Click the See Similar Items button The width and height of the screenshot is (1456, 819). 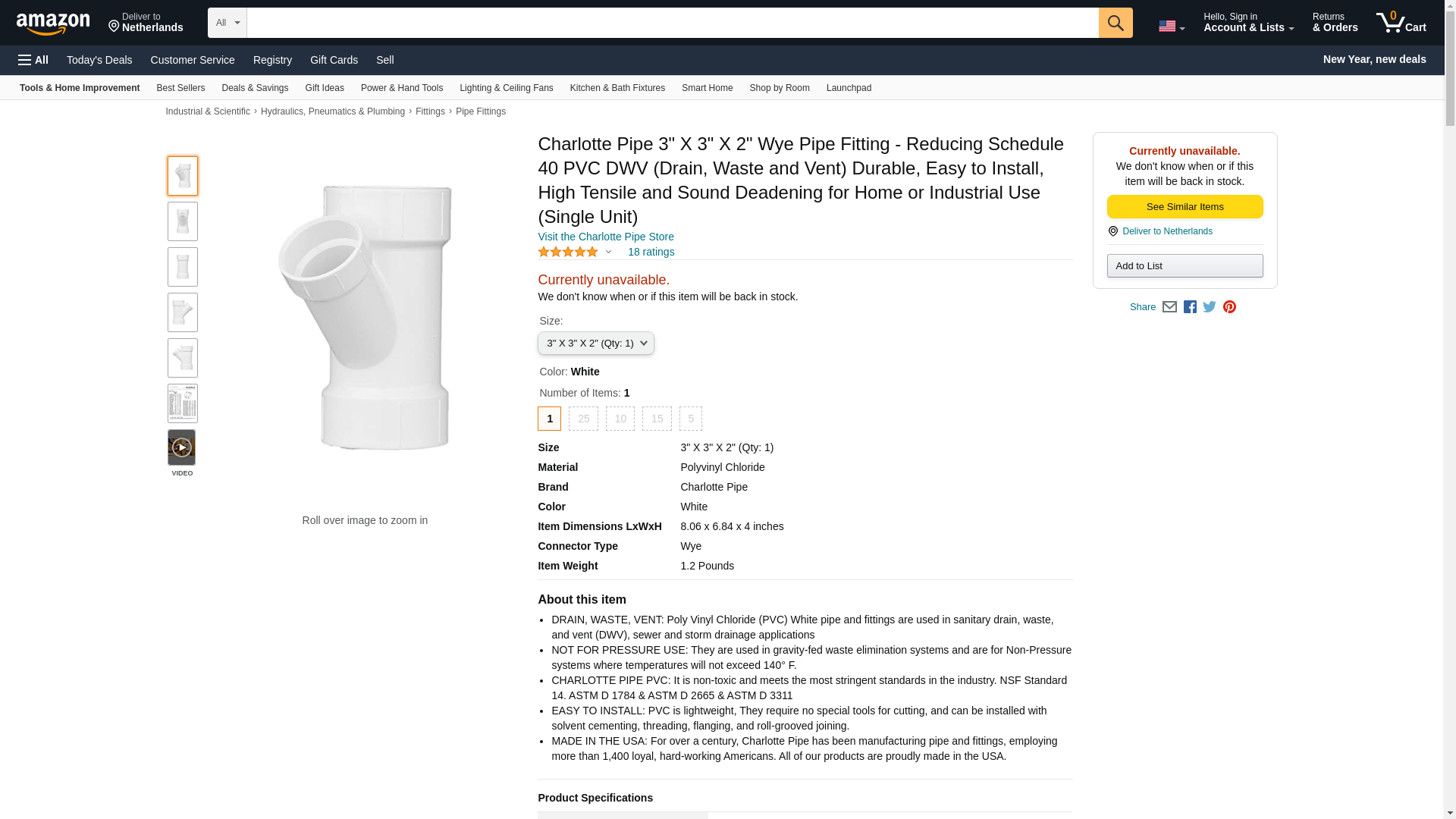(1185, 207)
